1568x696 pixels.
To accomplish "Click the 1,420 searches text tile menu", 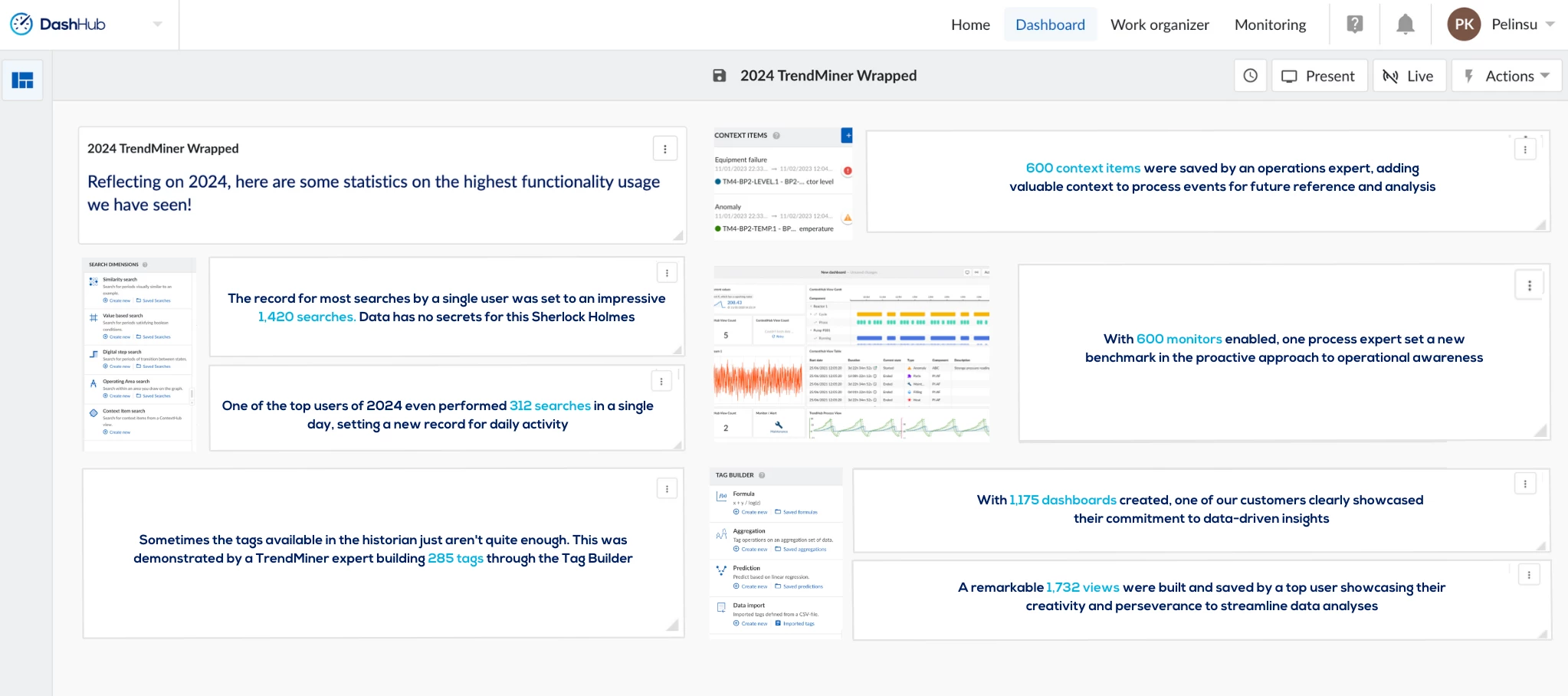I will coord(667,273).
